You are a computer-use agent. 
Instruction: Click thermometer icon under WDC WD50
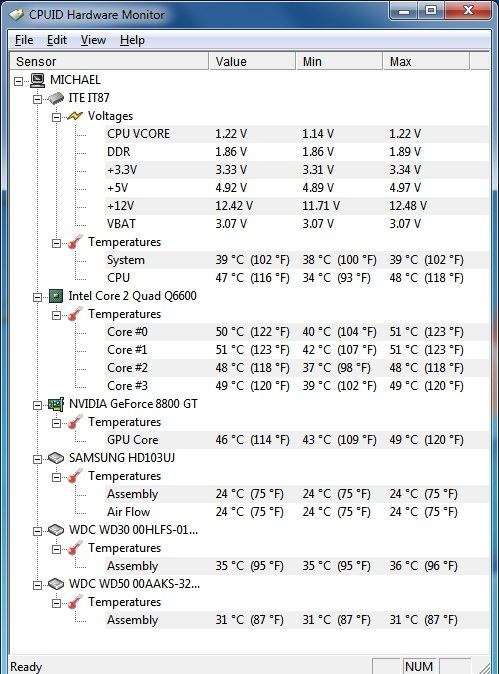(x=75, y=602)
